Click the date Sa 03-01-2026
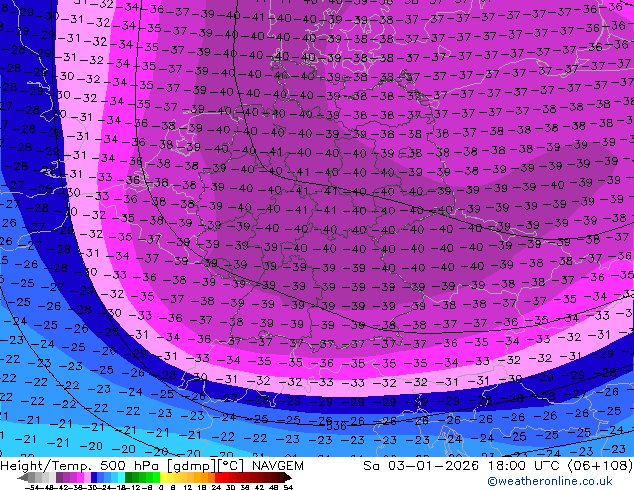The height and width of the screenshot is (490, 634). coord(421,466)
